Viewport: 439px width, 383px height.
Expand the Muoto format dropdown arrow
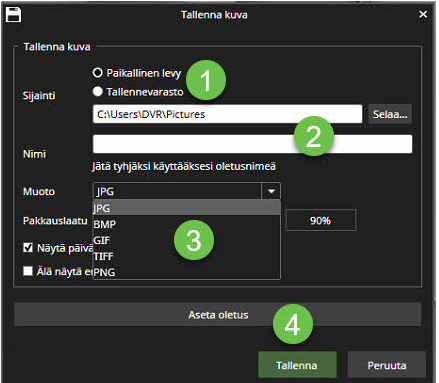point(271,191)
